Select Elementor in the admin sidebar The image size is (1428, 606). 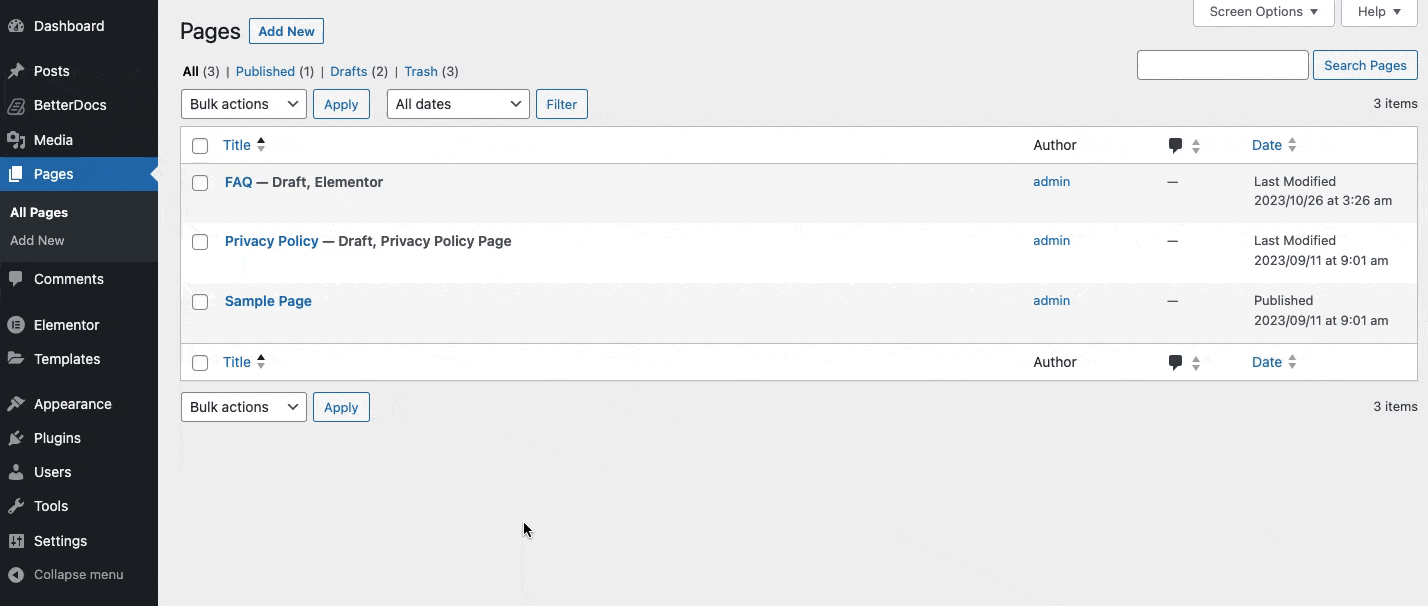tap(67, 324)
